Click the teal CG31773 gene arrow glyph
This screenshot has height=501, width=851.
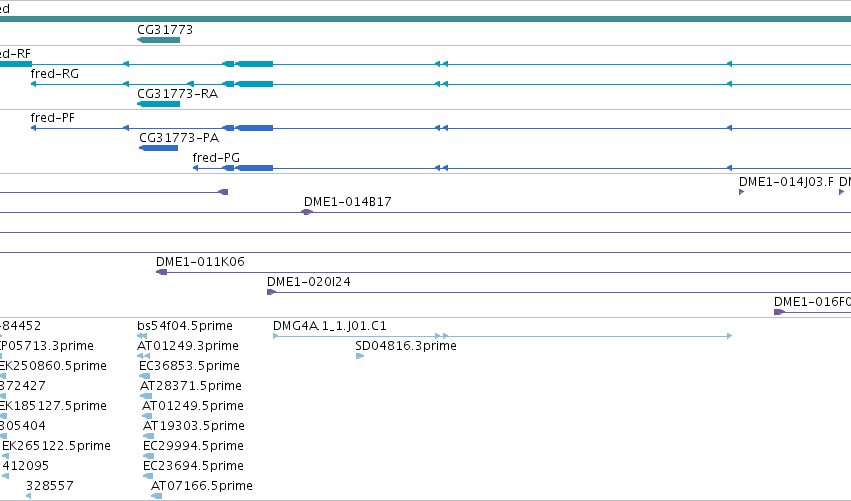pos(158,40)
